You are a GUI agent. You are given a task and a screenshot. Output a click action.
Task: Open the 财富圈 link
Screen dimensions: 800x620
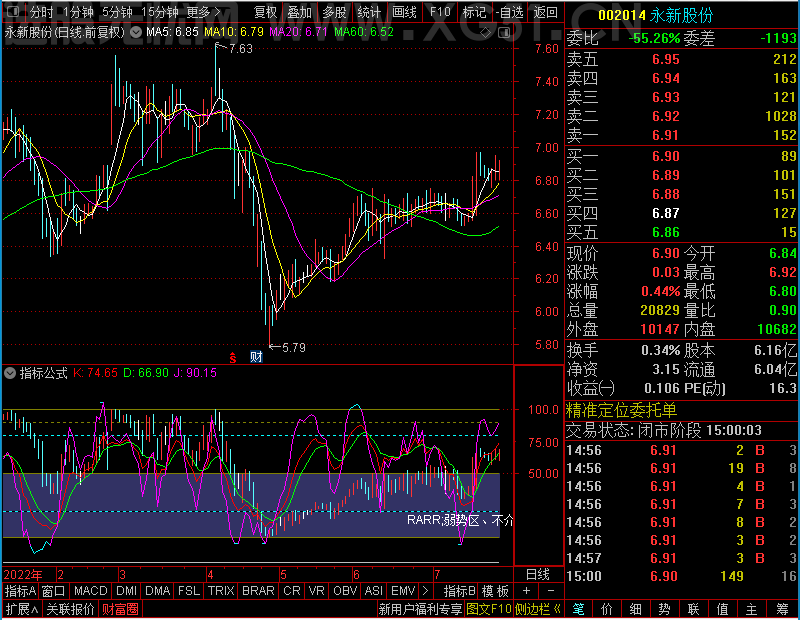[x=120, y=609]
